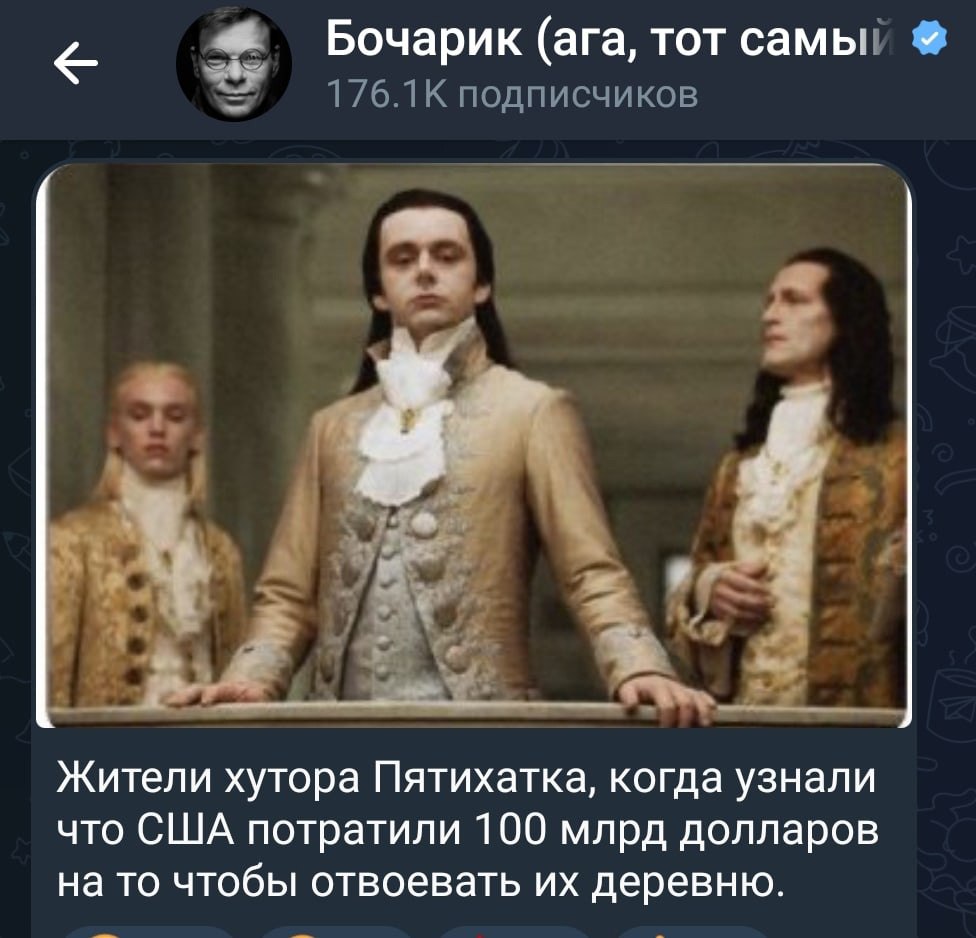976x938 pixels.
Task: Click the railing at the photo bottom
Action: pos(474,715)
